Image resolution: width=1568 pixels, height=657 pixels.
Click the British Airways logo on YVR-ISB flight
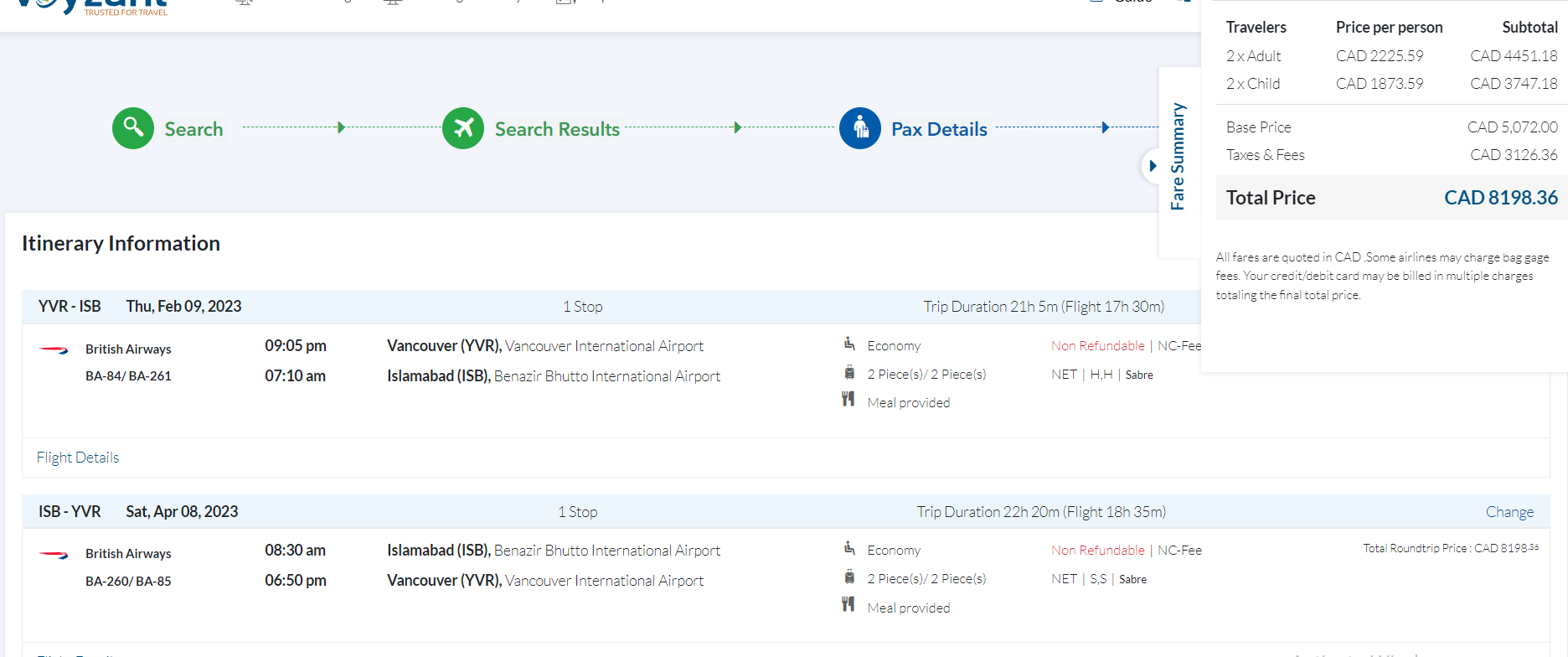click(54, 349)
